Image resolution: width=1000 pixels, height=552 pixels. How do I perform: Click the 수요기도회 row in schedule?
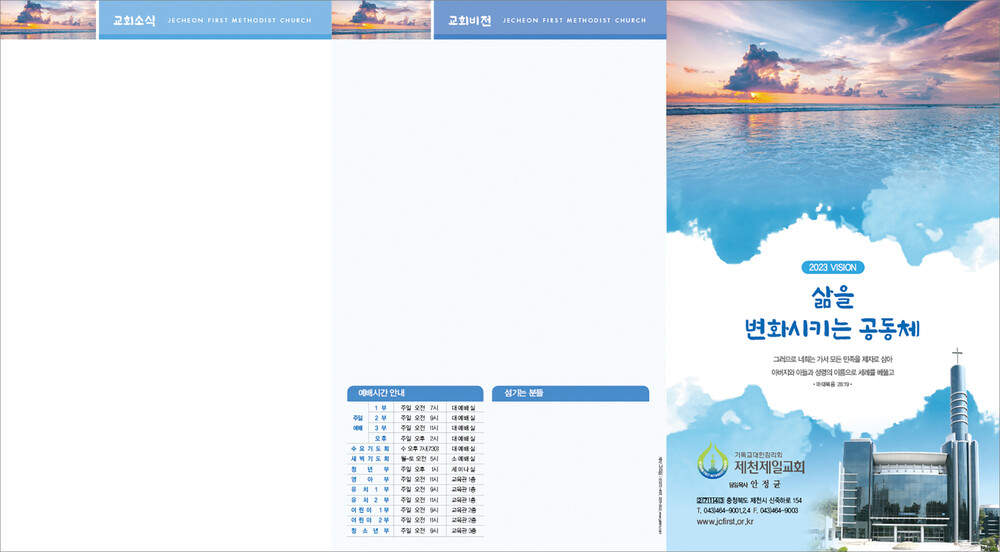369,448
